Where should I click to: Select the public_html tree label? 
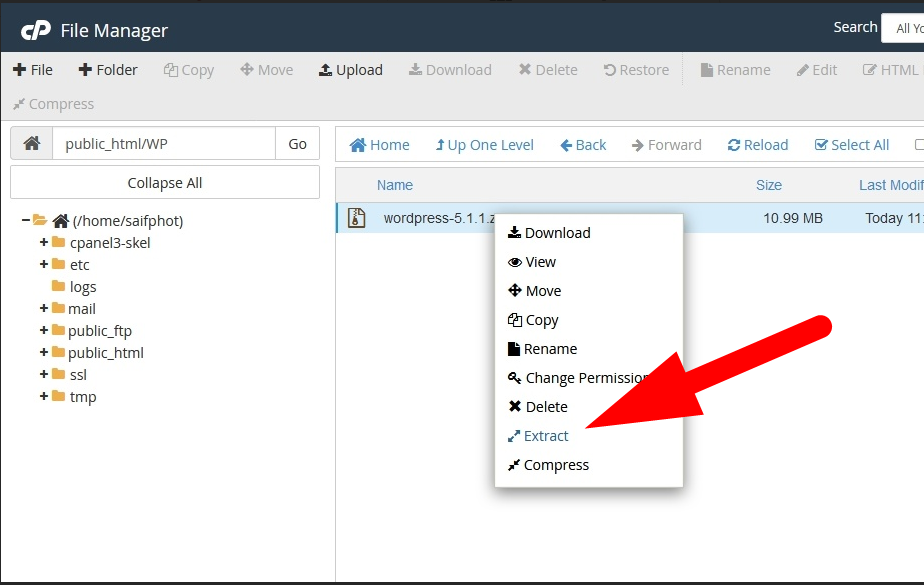click(106, 353)
